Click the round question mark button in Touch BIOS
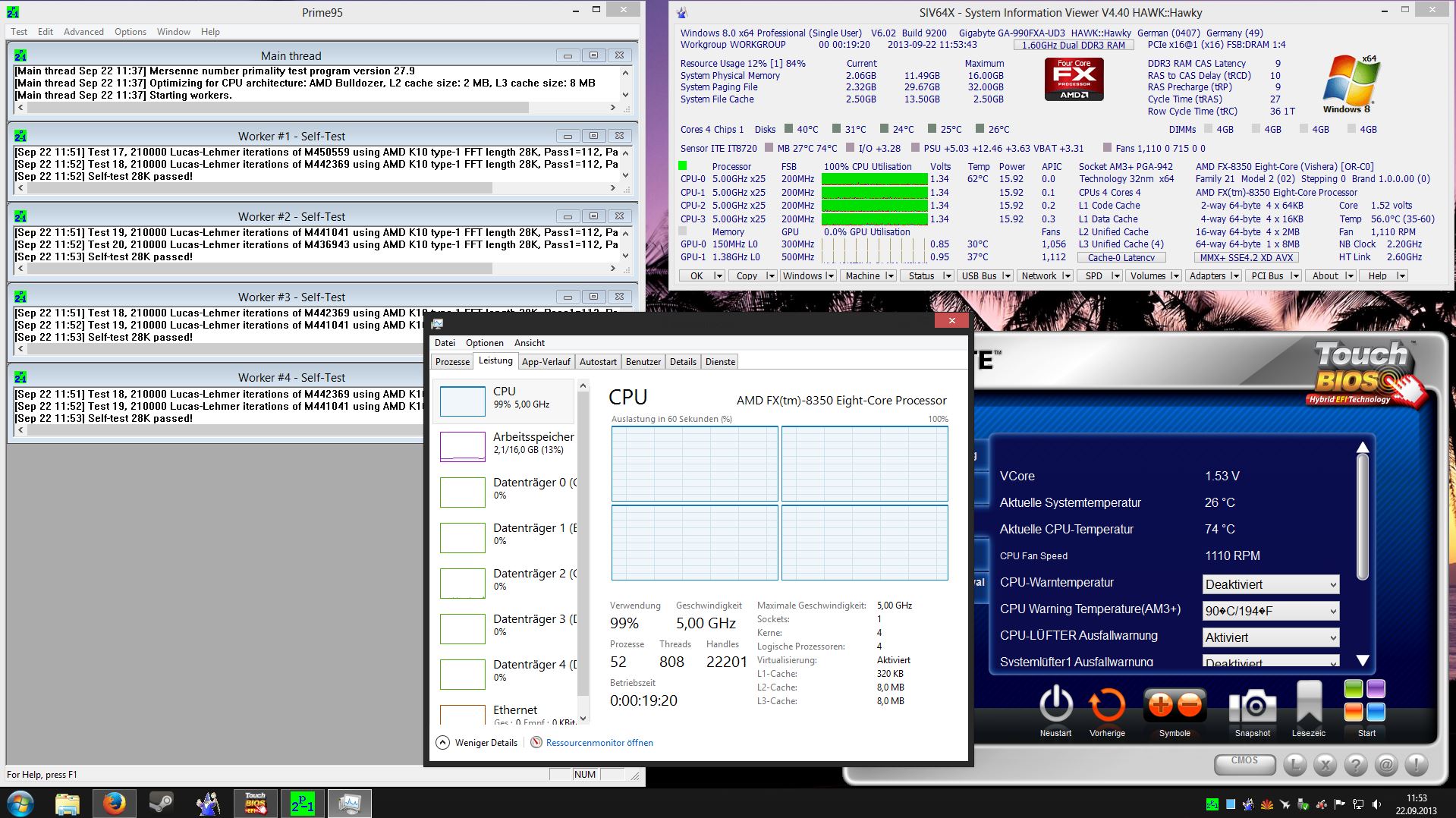The image size is (1456, 818). point(1356,765)
